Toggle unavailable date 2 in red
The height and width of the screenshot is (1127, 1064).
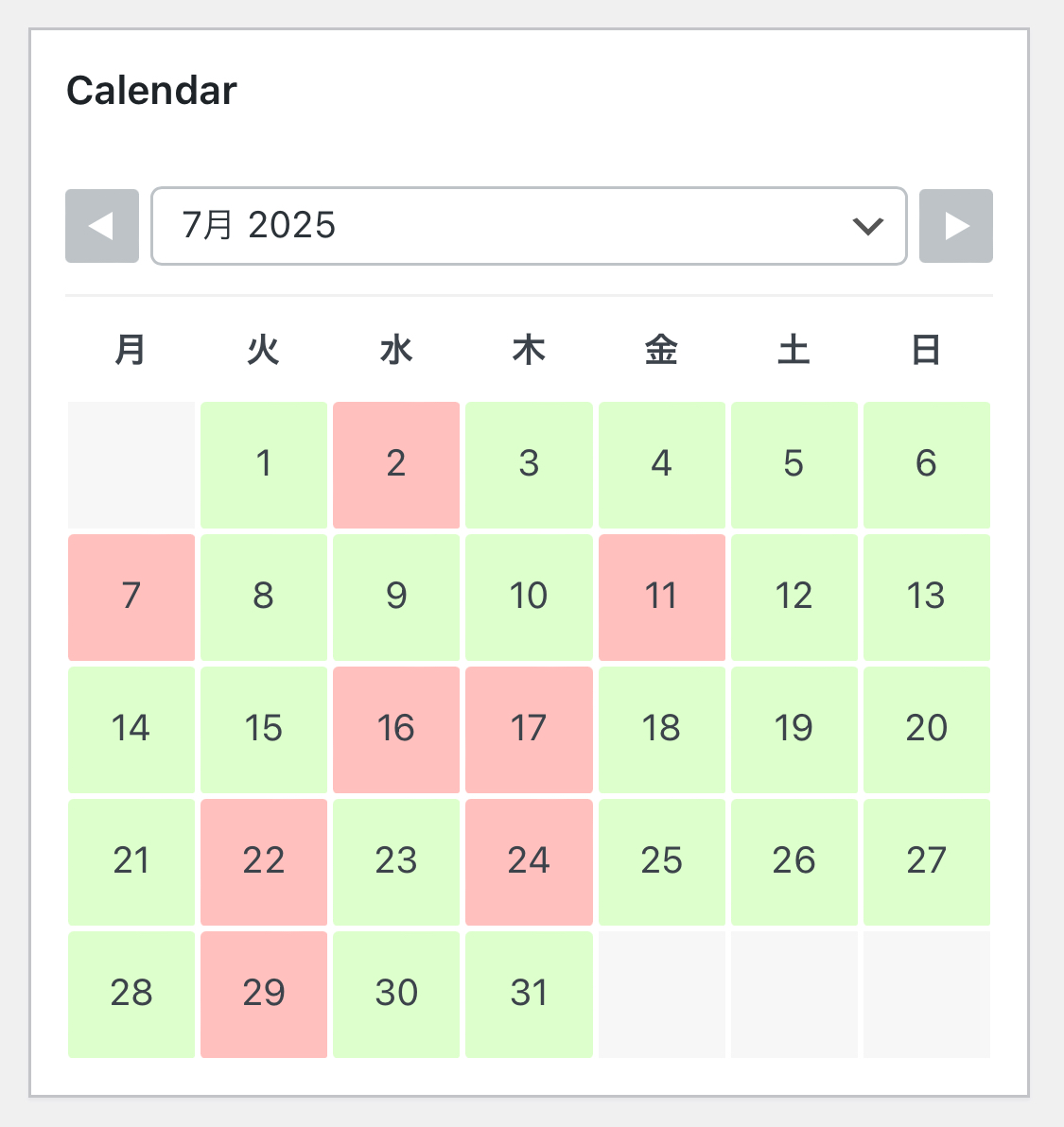point(396,465)
